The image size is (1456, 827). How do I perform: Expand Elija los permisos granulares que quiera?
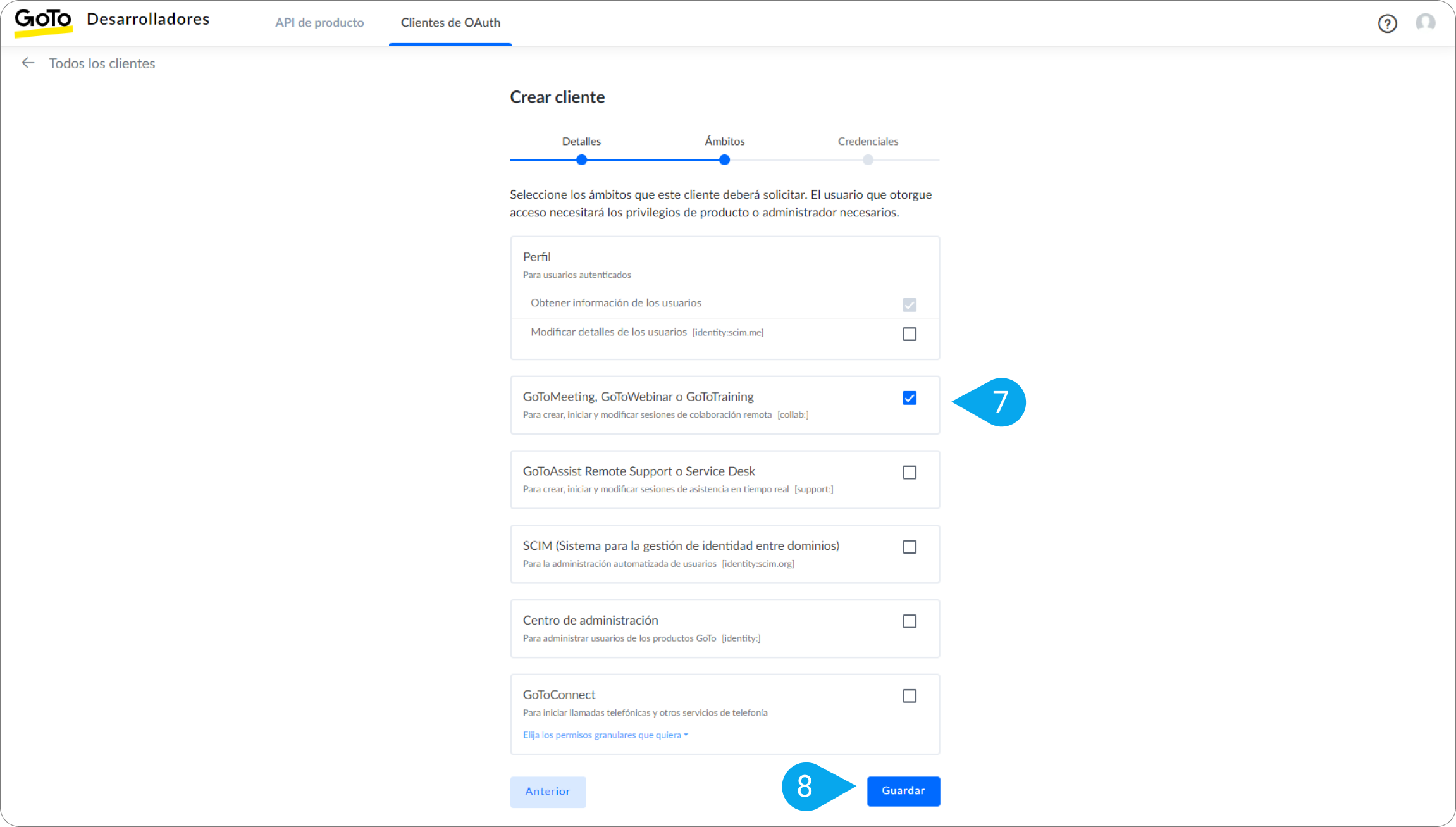[x=605, y=735]
